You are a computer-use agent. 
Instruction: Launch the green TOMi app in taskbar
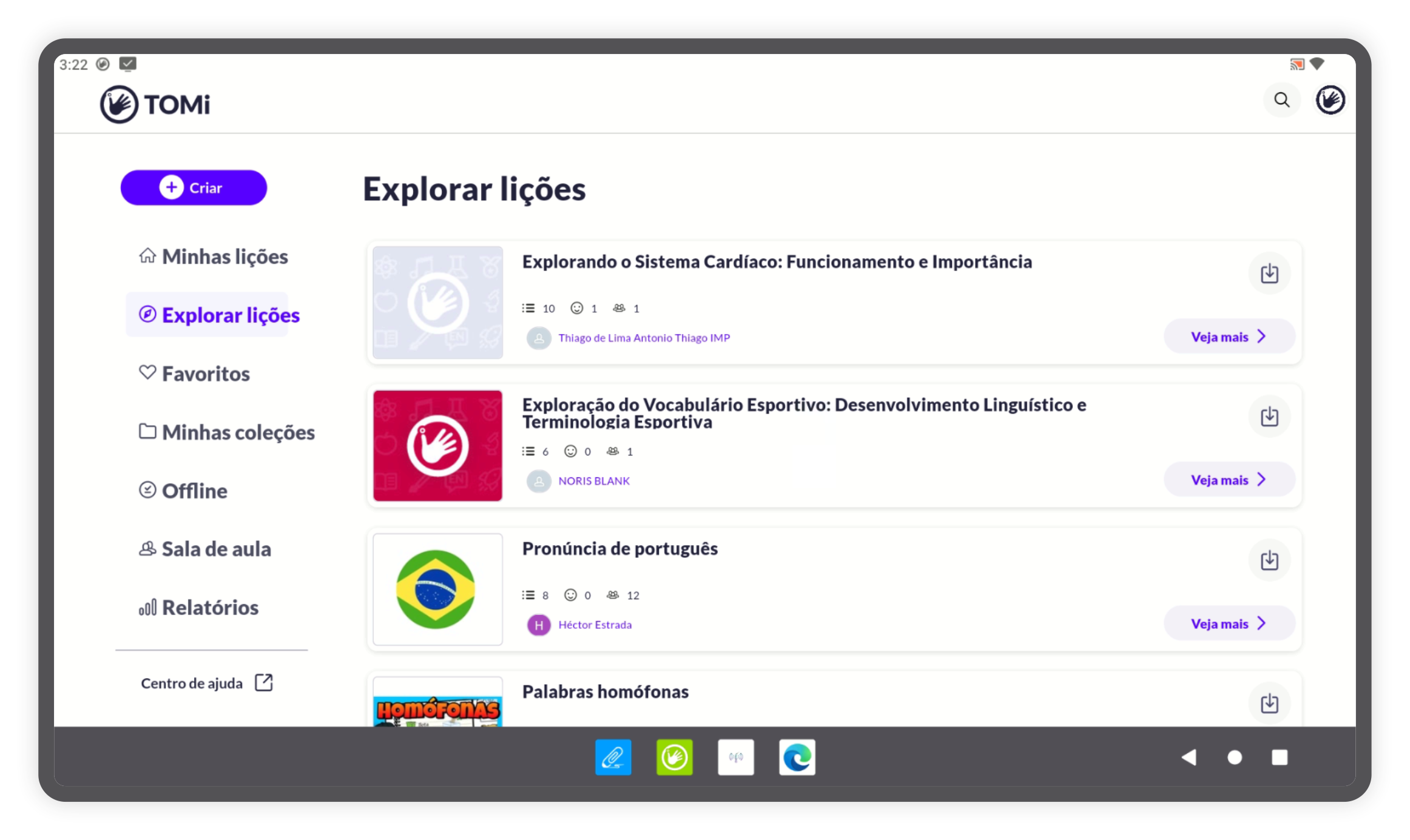(674, 757)
